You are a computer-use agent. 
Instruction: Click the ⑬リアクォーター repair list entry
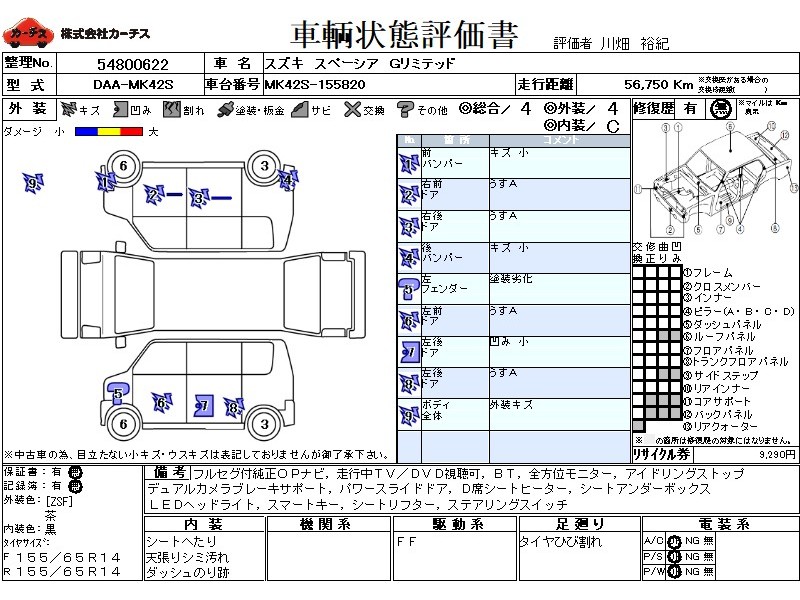(720, 427)
